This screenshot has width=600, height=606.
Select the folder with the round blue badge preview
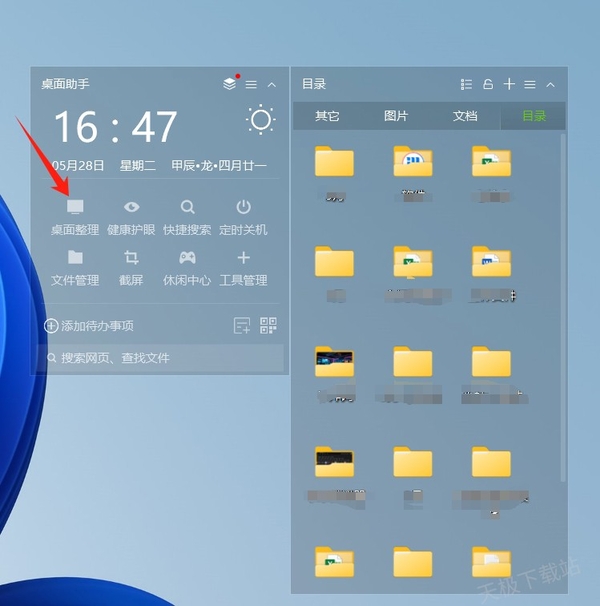point(413,161)
